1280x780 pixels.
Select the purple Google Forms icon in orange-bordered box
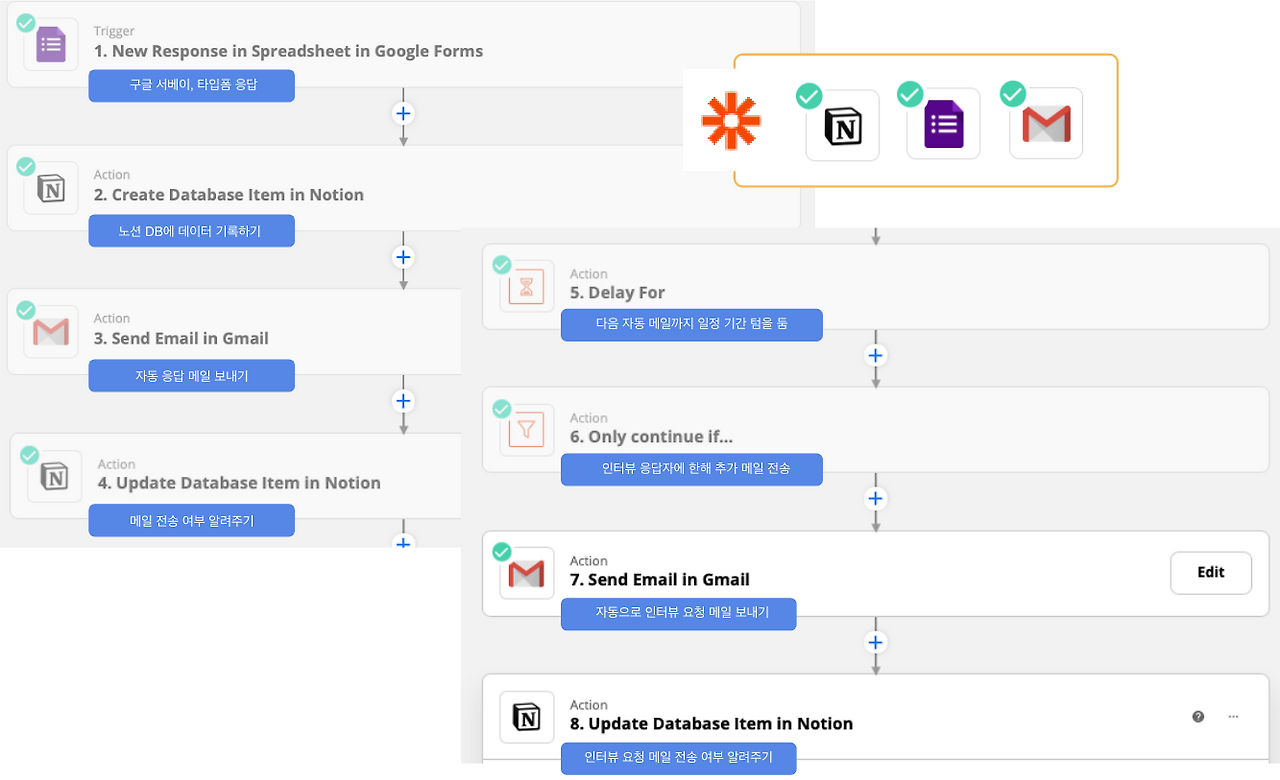(943, 125)
